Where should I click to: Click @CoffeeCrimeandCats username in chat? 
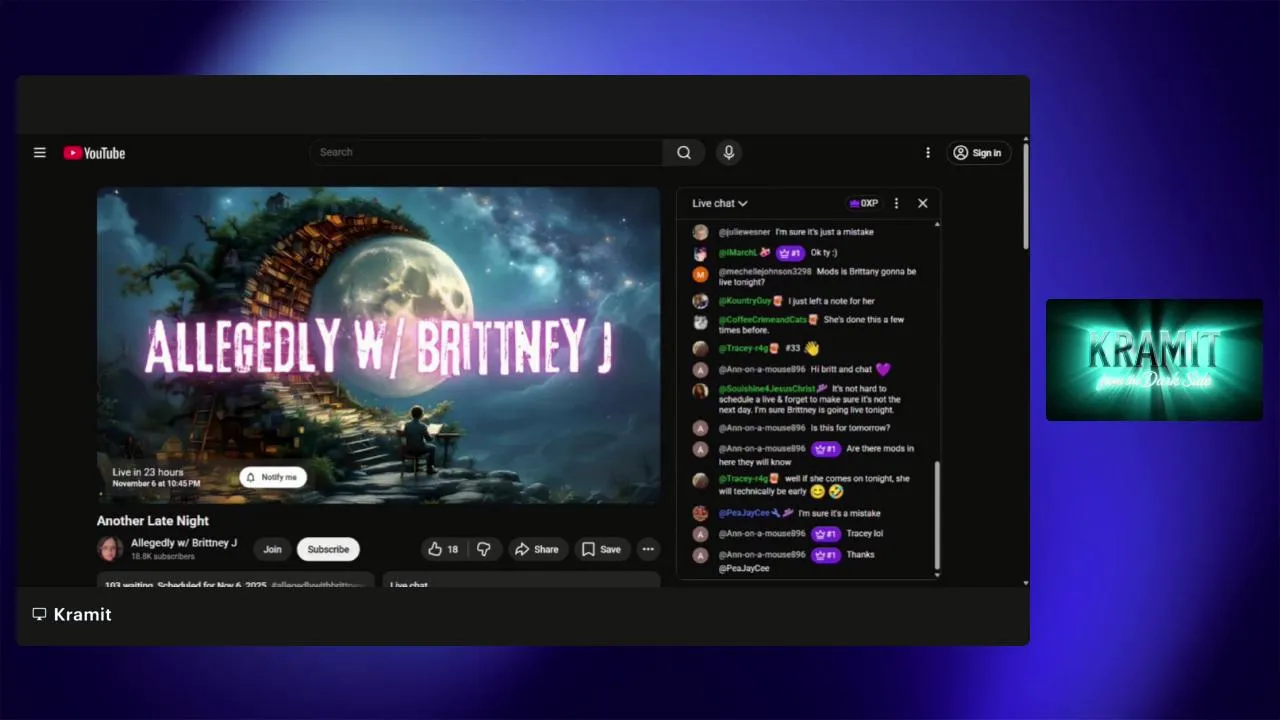click(x=763, y=320)
